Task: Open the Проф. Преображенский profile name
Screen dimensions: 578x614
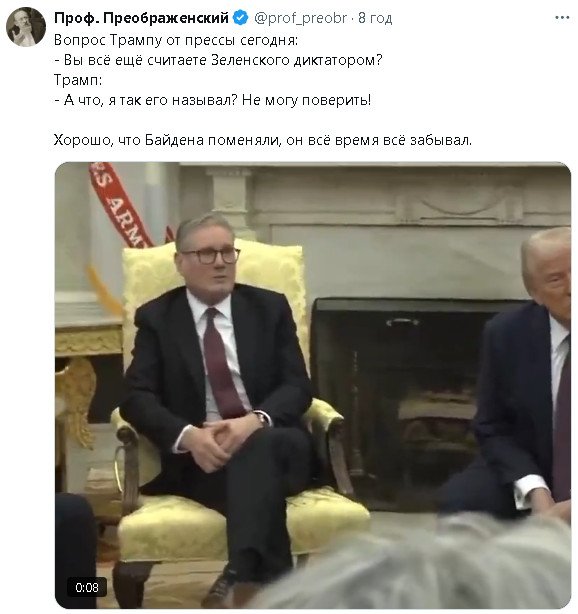Action: (141, 18)
